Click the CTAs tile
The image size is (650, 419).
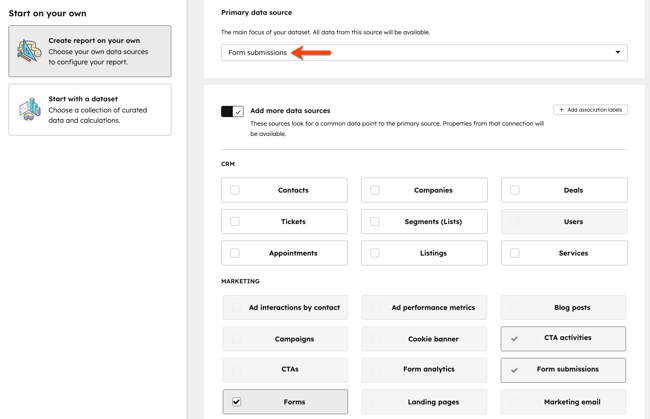tap(285, 370)
